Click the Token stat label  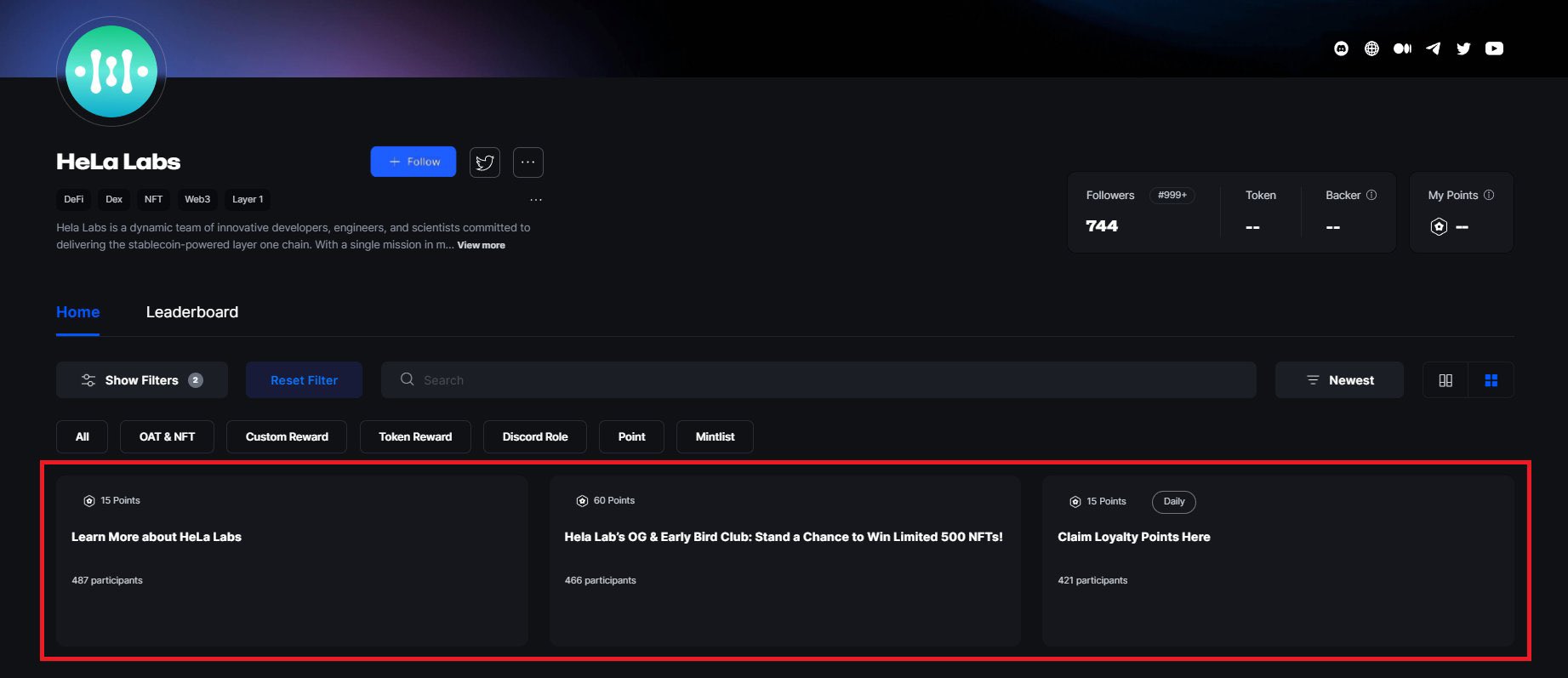point(1261,195)
